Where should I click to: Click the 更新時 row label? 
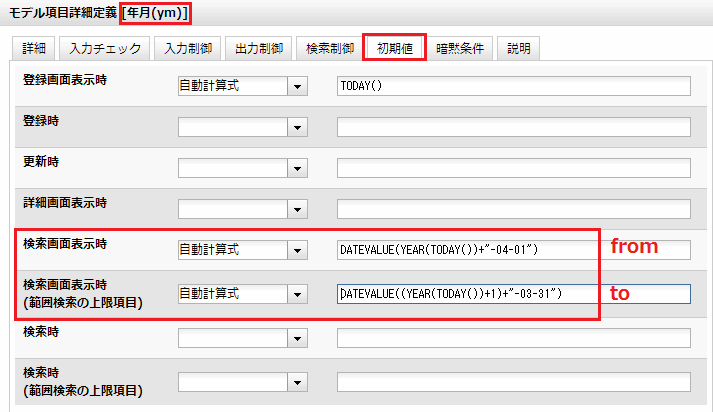[41, 162]
